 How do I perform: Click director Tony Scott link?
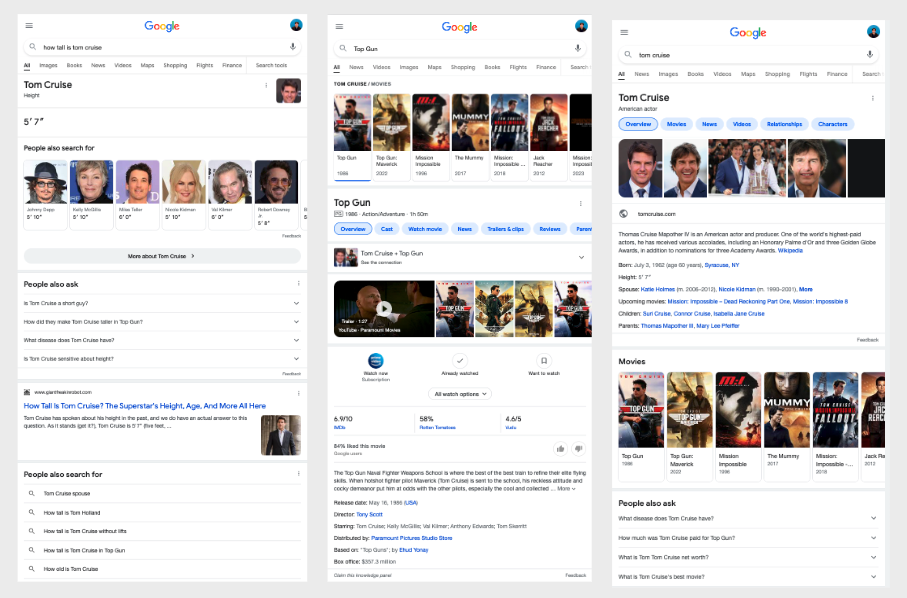tap(369, 514)
